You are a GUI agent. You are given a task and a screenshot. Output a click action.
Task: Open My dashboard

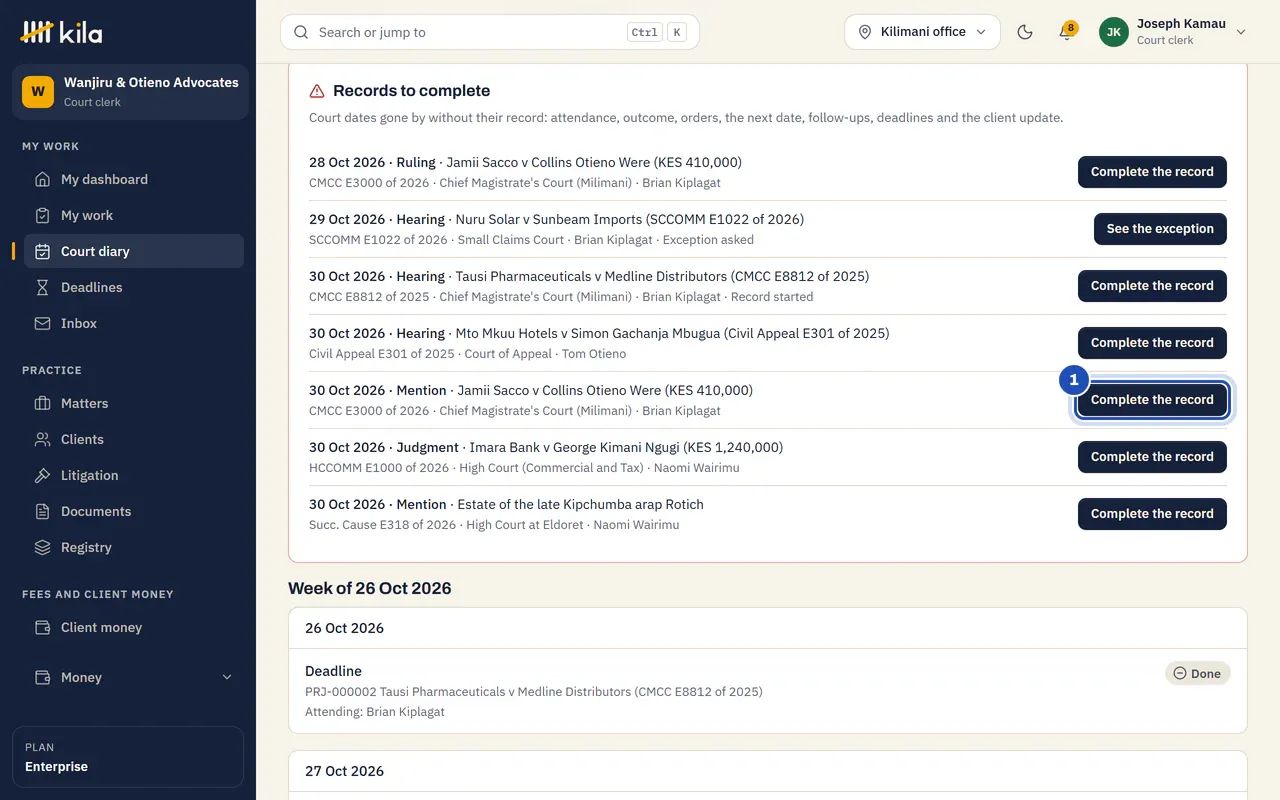[134, 179]
